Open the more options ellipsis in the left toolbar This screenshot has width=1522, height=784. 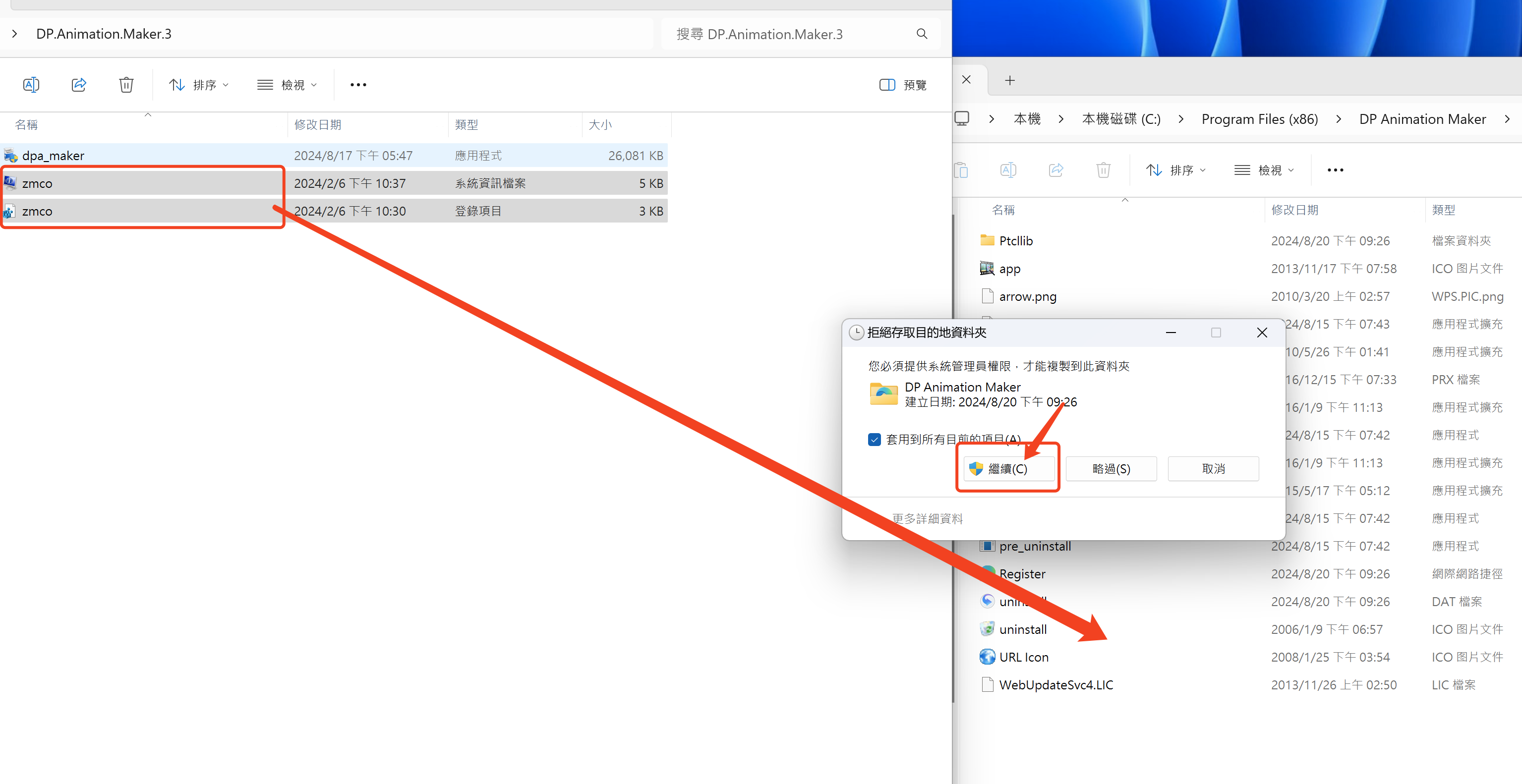click(x=358, y=84)
